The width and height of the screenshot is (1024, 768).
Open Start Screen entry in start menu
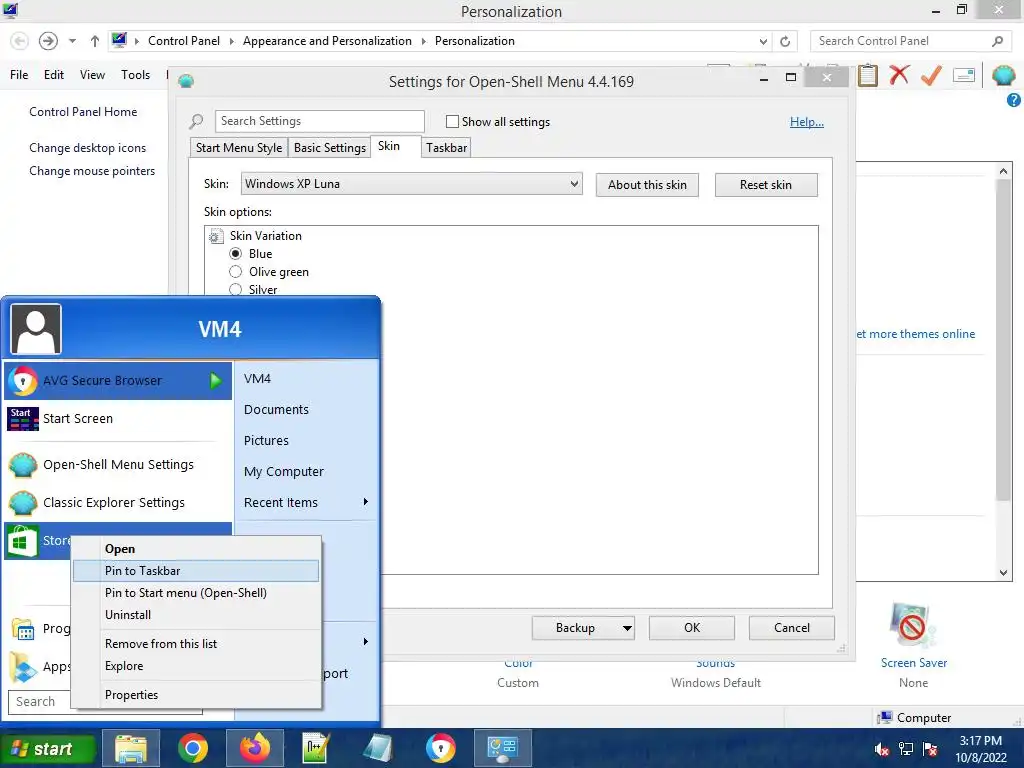coord(118,419)
